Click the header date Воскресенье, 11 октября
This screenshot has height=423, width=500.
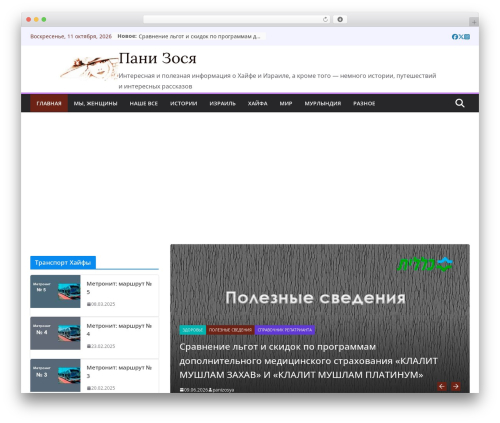[x=71, y=36]
